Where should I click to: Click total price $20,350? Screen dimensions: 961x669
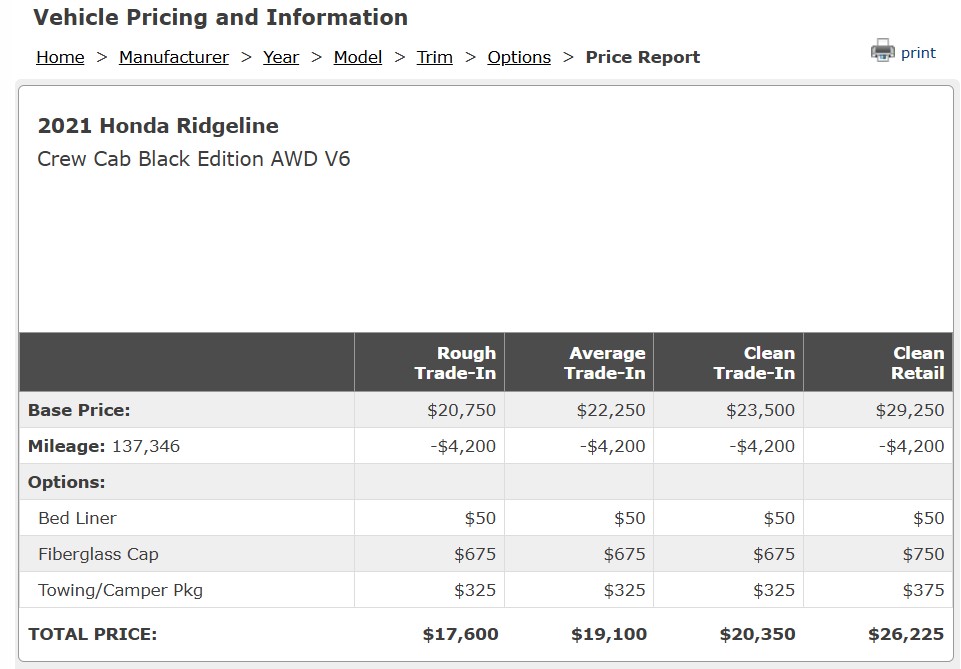(758, 634)
